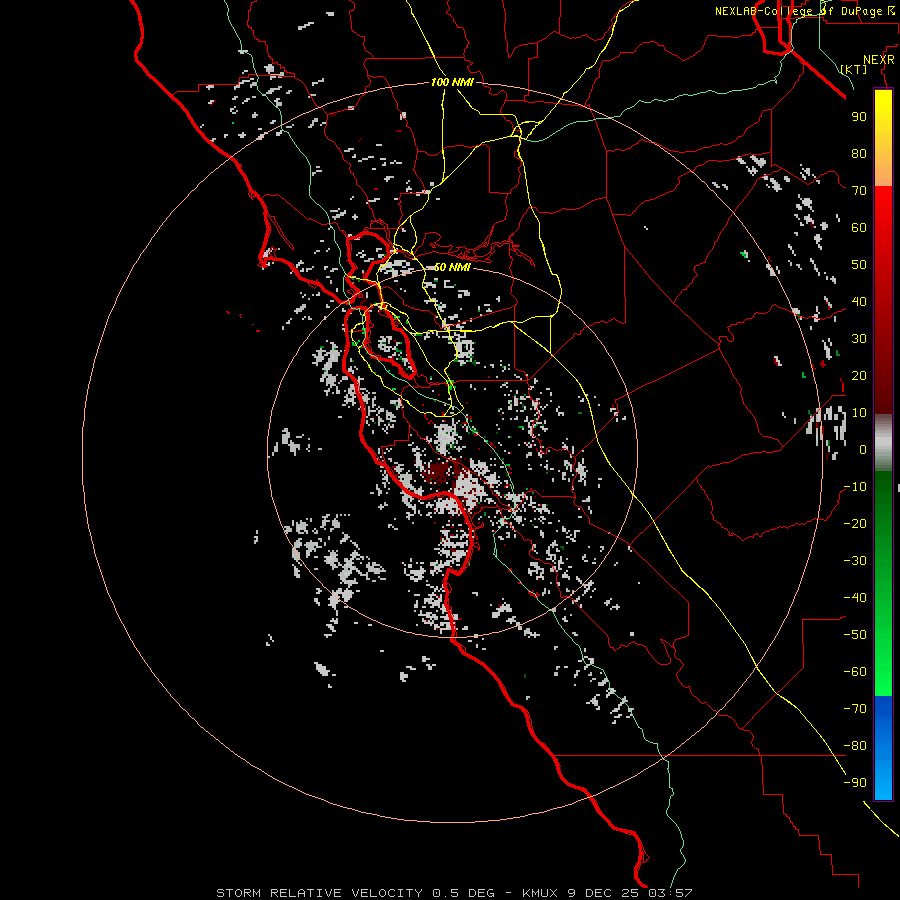Image resolution: width=900 pixels, height=900 pixels.
Task: Click the bright green segment of the color bar
Action: (883, 584)
